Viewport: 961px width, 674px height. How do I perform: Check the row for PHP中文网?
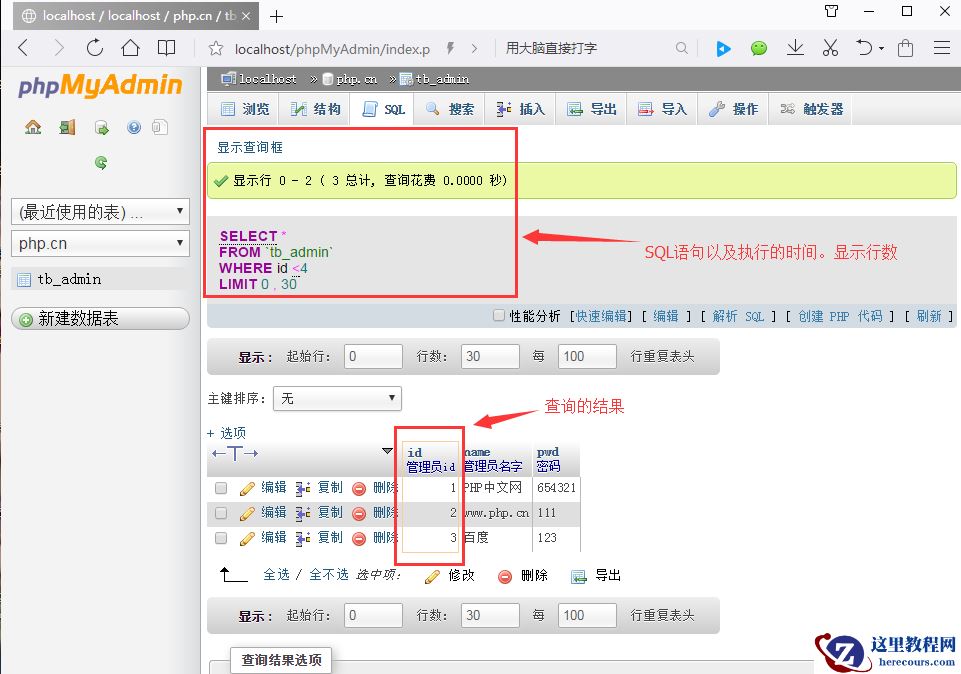pos(221,488)
